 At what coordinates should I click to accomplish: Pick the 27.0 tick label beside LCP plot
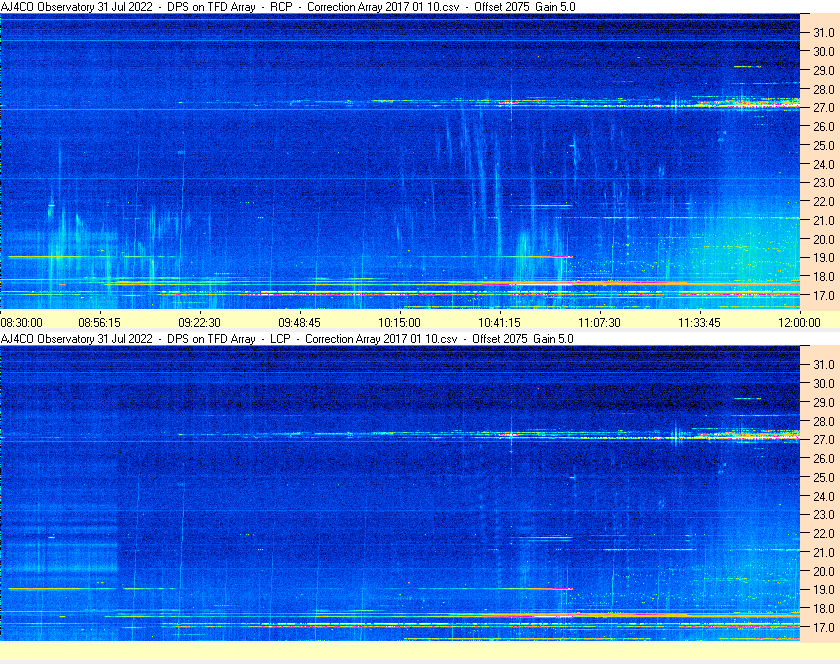click(x=824, y=439)
